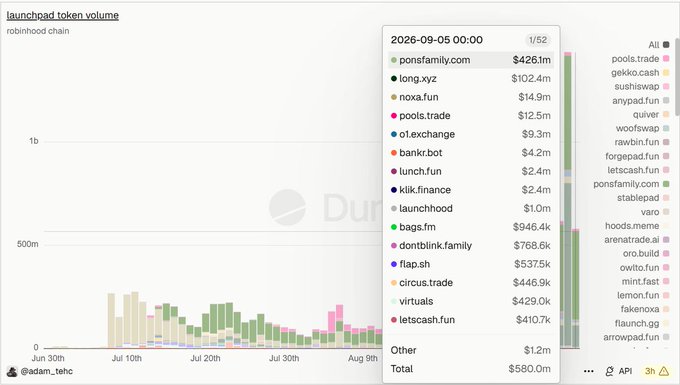Click the warning triangle icon
This screenshot has width=680, height=385.
coord(664,371)
